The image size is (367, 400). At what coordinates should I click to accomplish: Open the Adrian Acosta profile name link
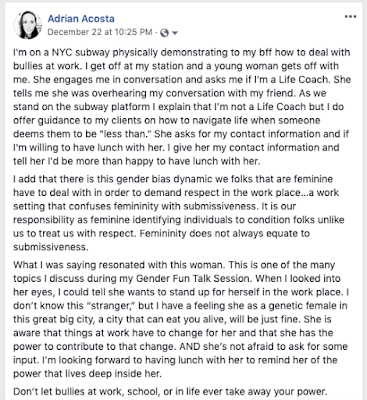coord(81,18)
